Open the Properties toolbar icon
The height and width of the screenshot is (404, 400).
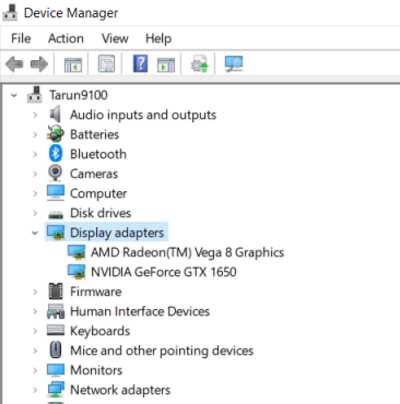106,63
